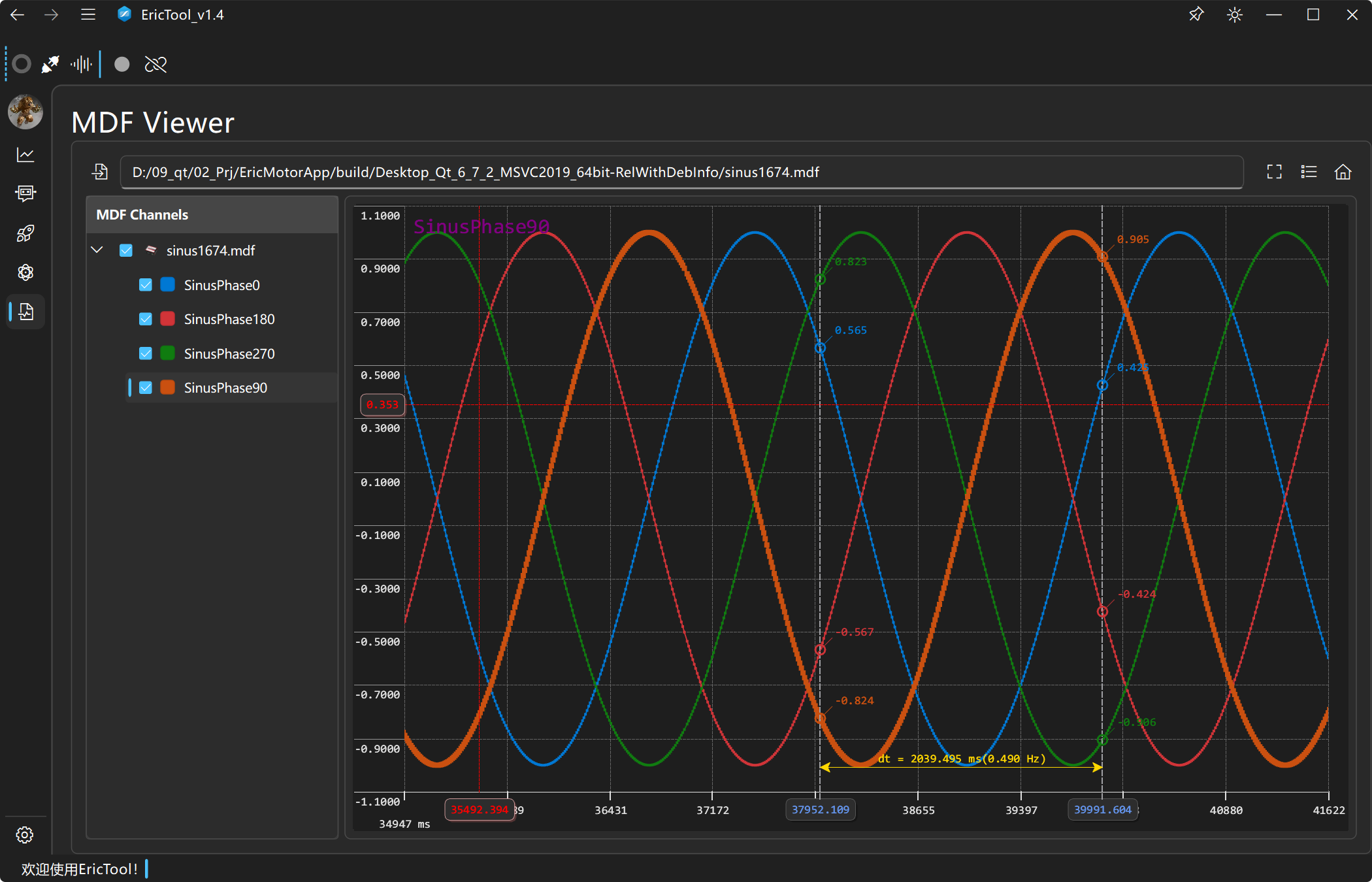The width and height of the screenshot is (1372, 882).
Task: Click the list legend icon above plot
Action: coord(1309,172)
